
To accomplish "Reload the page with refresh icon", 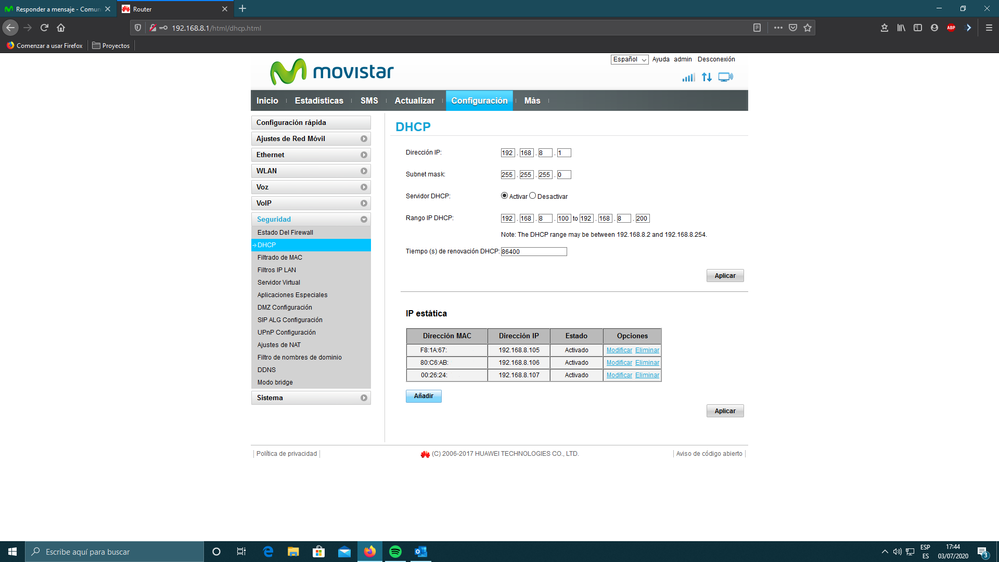I will tap(44, 27).
